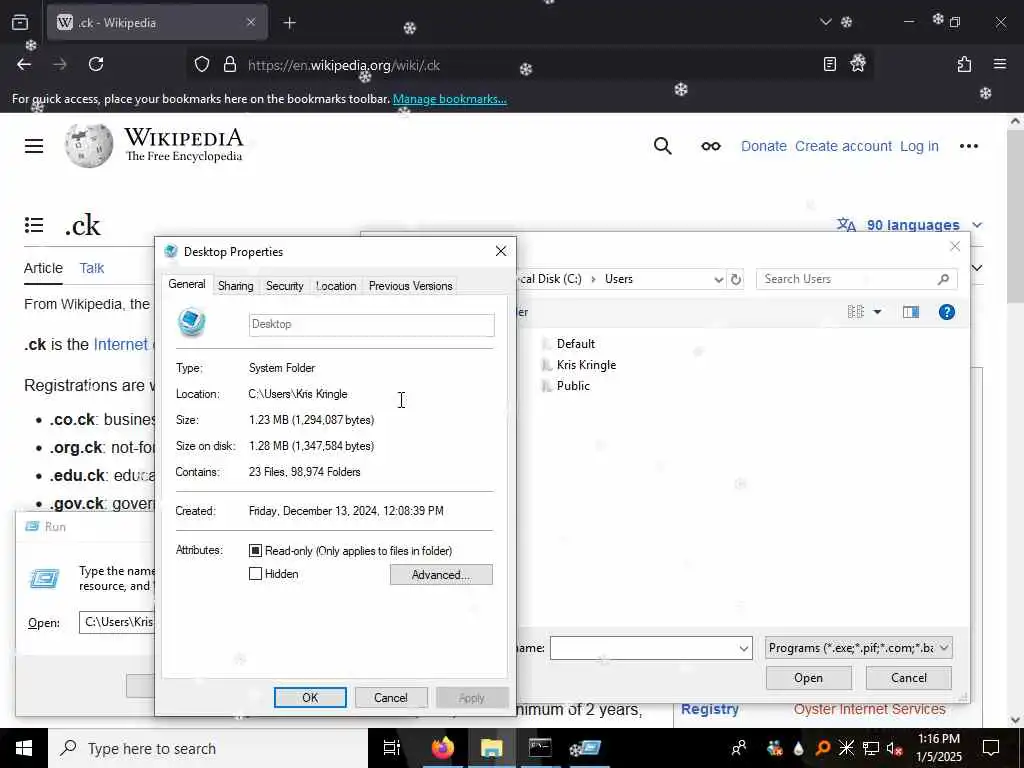
Task: Select the Public folder in Users
Action: click(566, 386)
